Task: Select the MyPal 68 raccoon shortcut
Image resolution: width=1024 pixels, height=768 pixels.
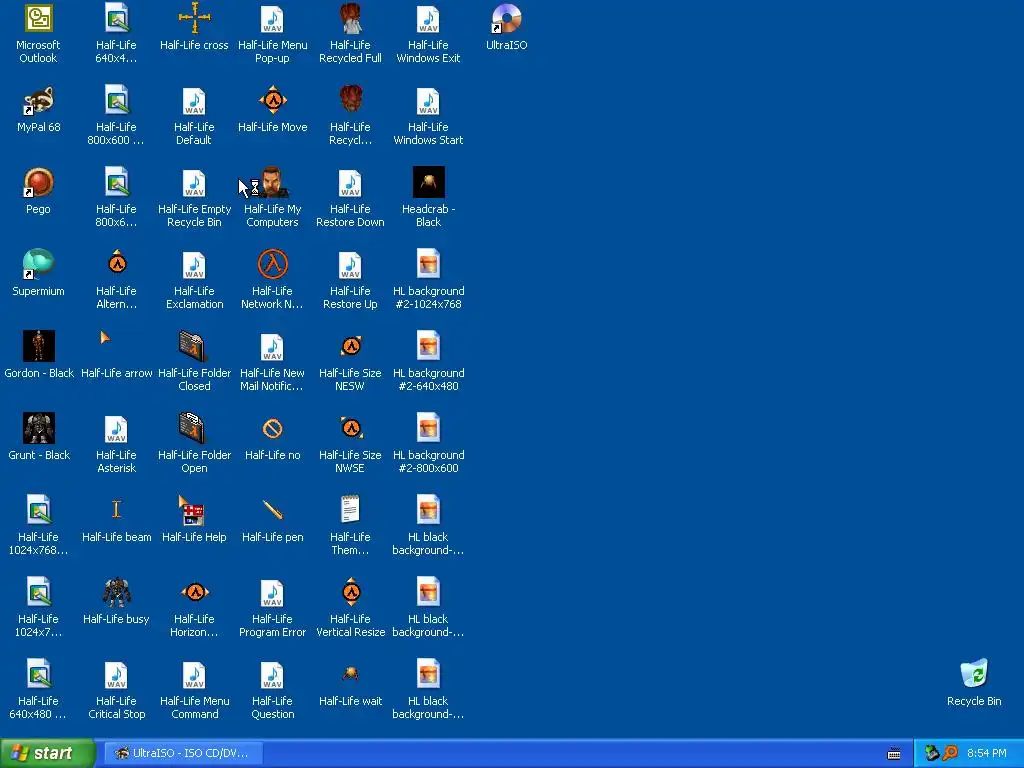Action: pyautogui.click(x=38, y=109)
